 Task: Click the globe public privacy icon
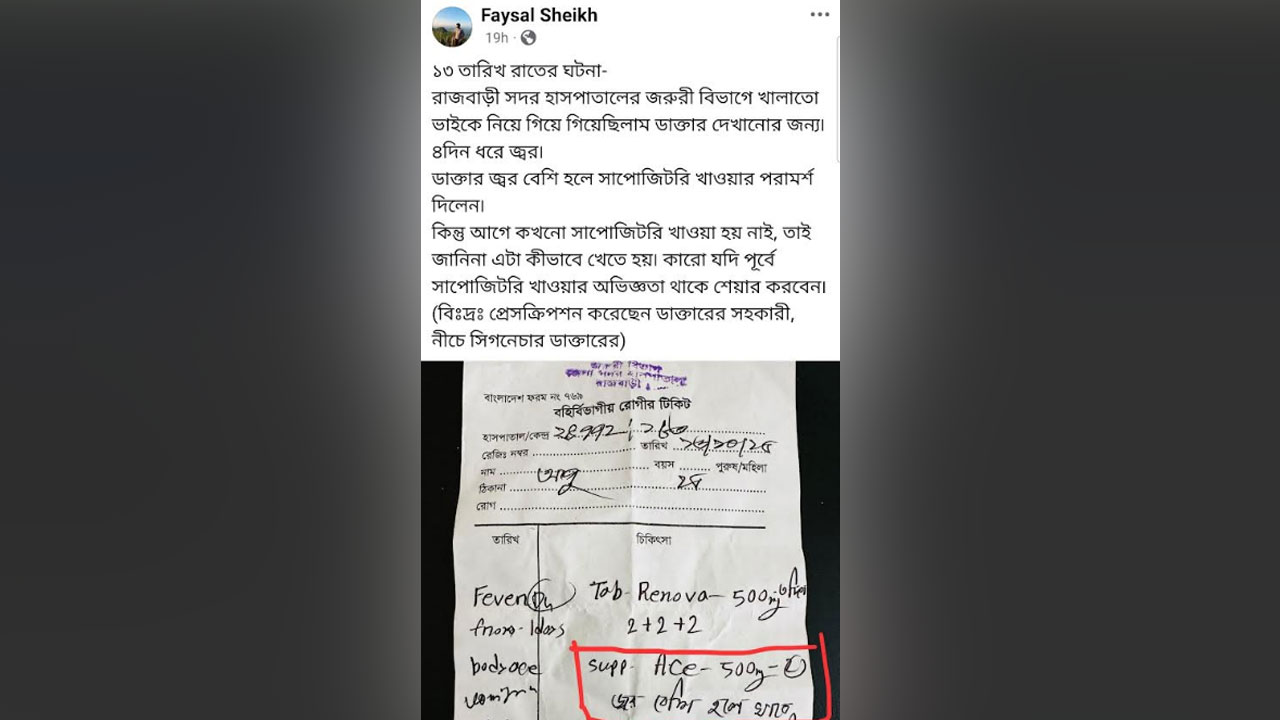(528, 38)
